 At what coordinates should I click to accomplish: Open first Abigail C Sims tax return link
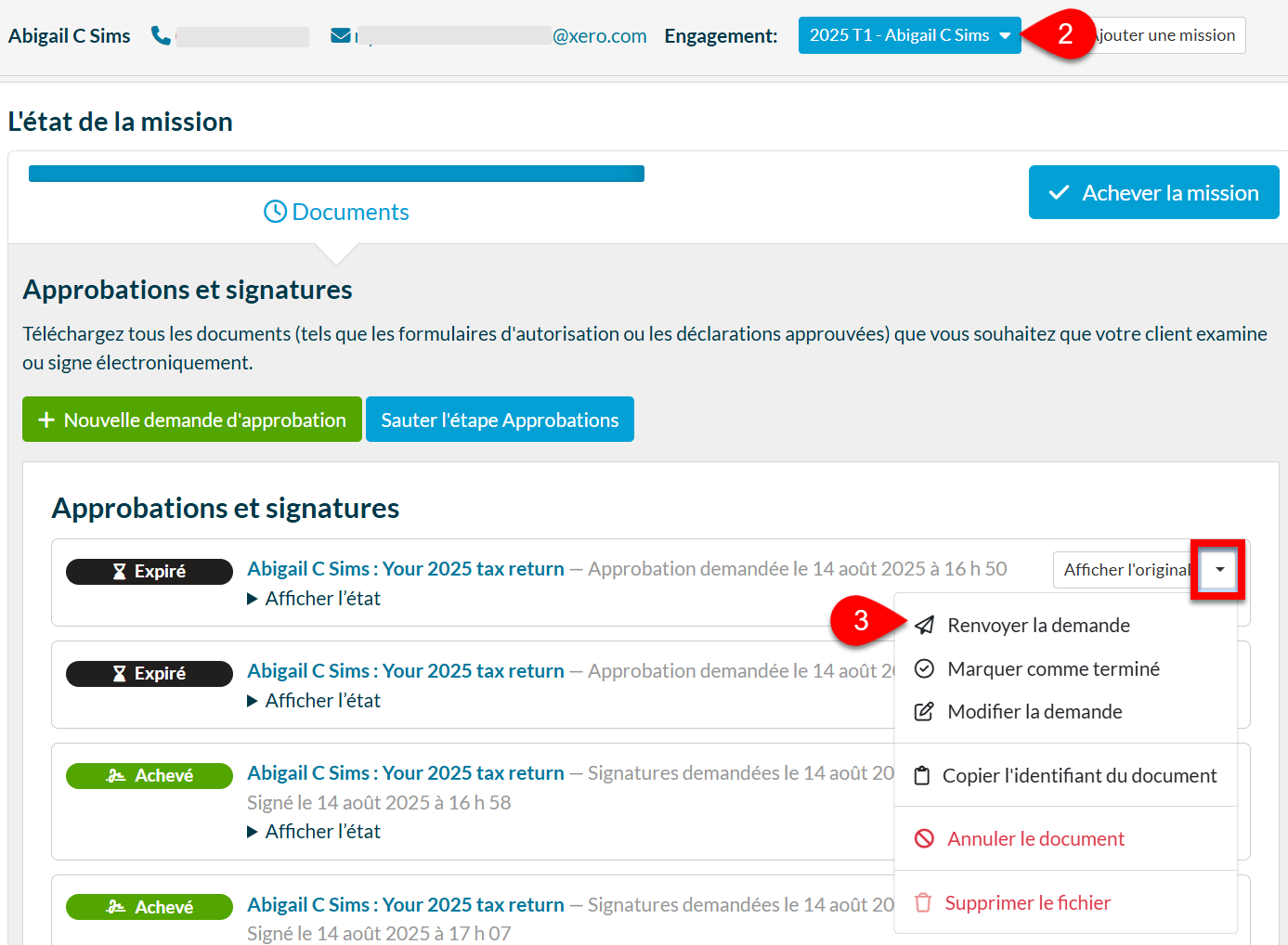(x=406, y=568)
